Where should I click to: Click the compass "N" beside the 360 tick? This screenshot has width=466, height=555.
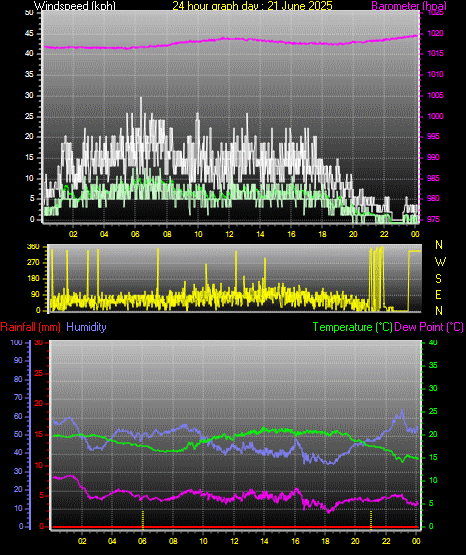point(439,245)
